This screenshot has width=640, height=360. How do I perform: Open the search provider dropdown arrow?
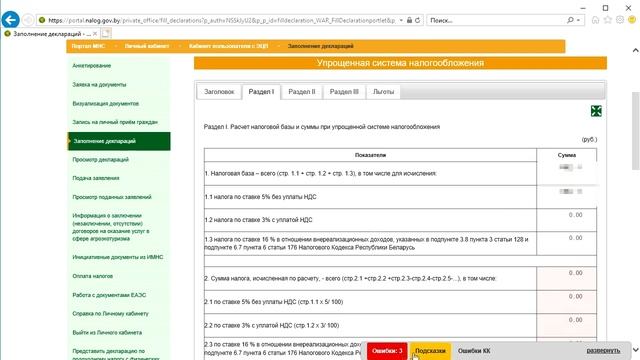click(578, 20)
